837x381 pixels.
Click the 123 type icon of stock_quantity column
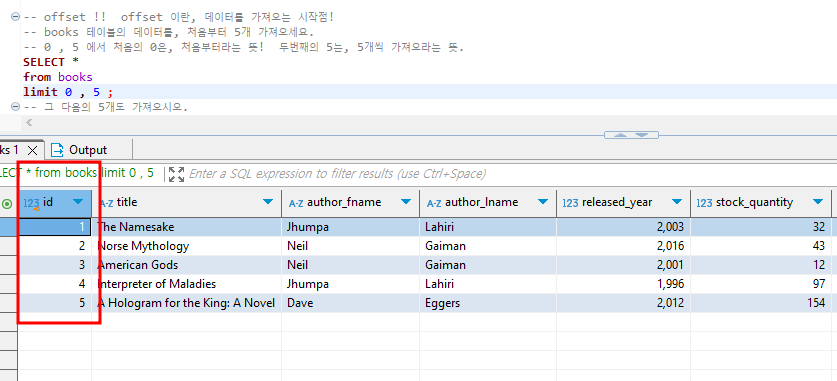(x=705, y=203)
